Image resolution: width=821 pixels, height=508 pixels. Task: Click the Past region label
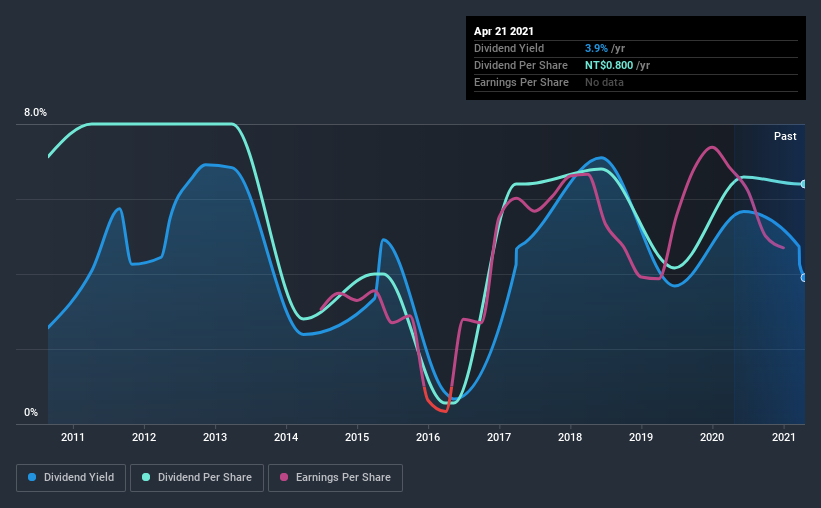(x=785, y=136)
